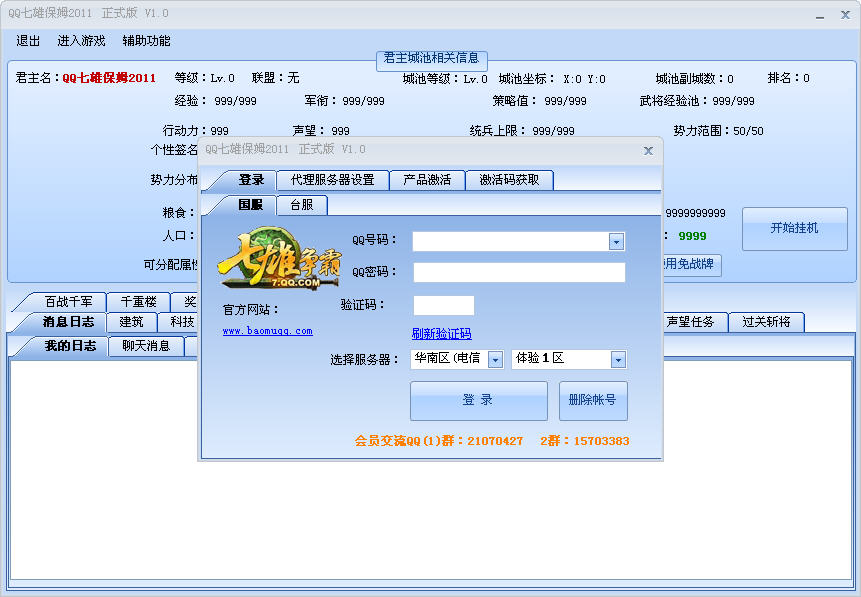Open the 产品激活 tab
Image resolution: width=861 pixels, height=597 pixels.
tap(427, 180)
